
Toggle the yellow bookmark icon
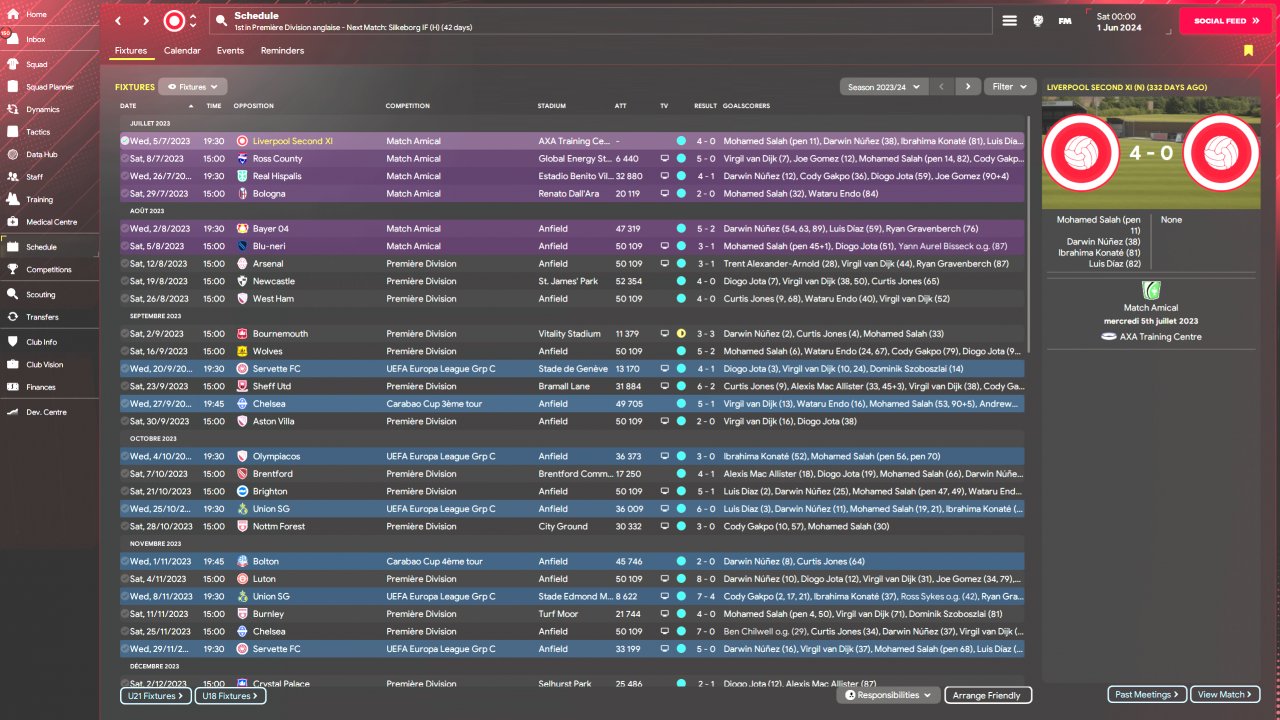tap(1248, 51)
